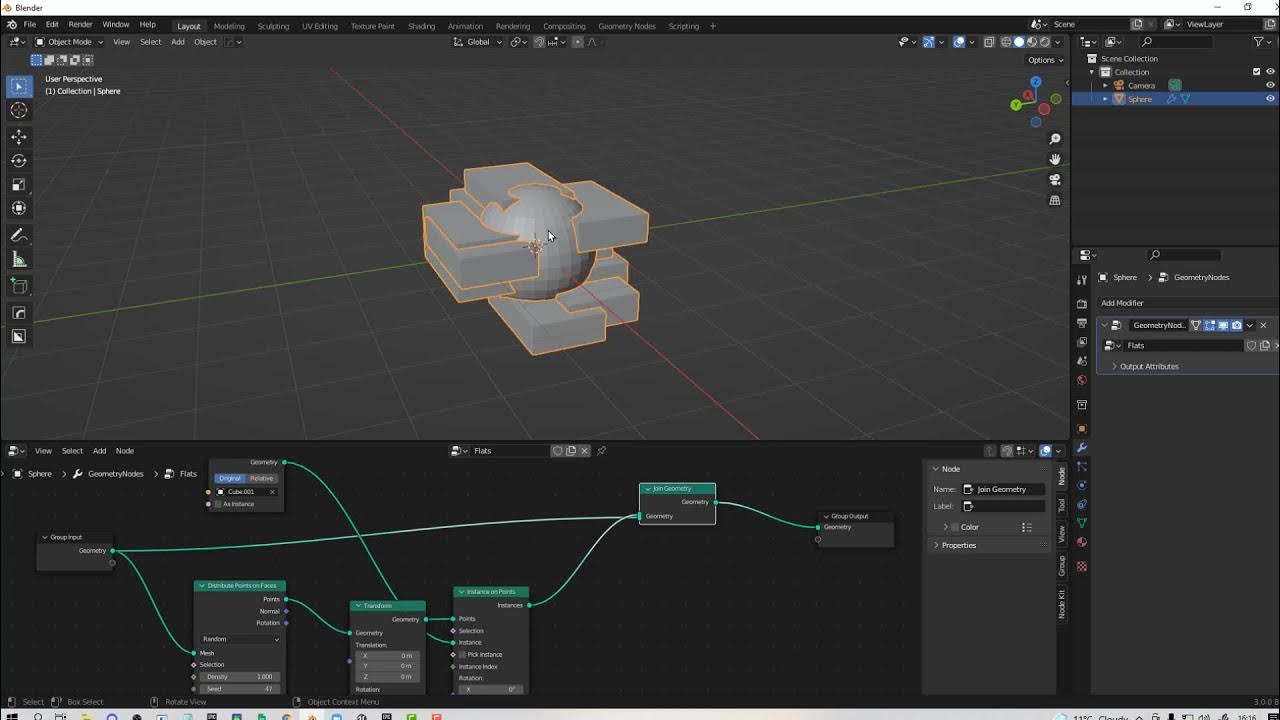
Task: Select the Move tool in viewport toolbar
Action: 18,137
